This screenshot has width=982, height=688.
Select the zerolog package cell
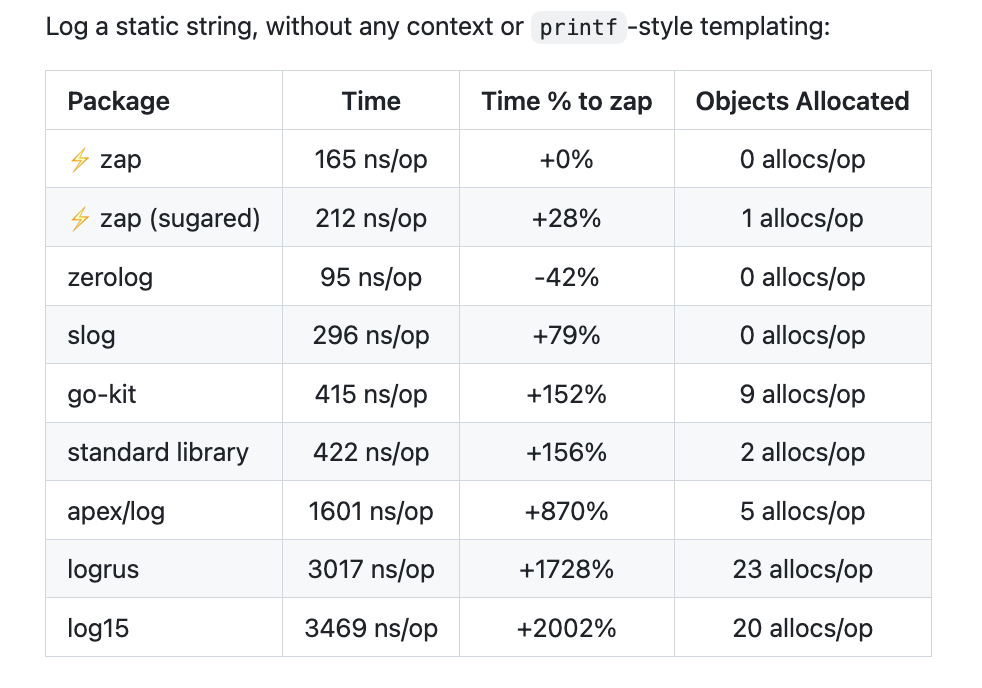(x=110, y=277)
